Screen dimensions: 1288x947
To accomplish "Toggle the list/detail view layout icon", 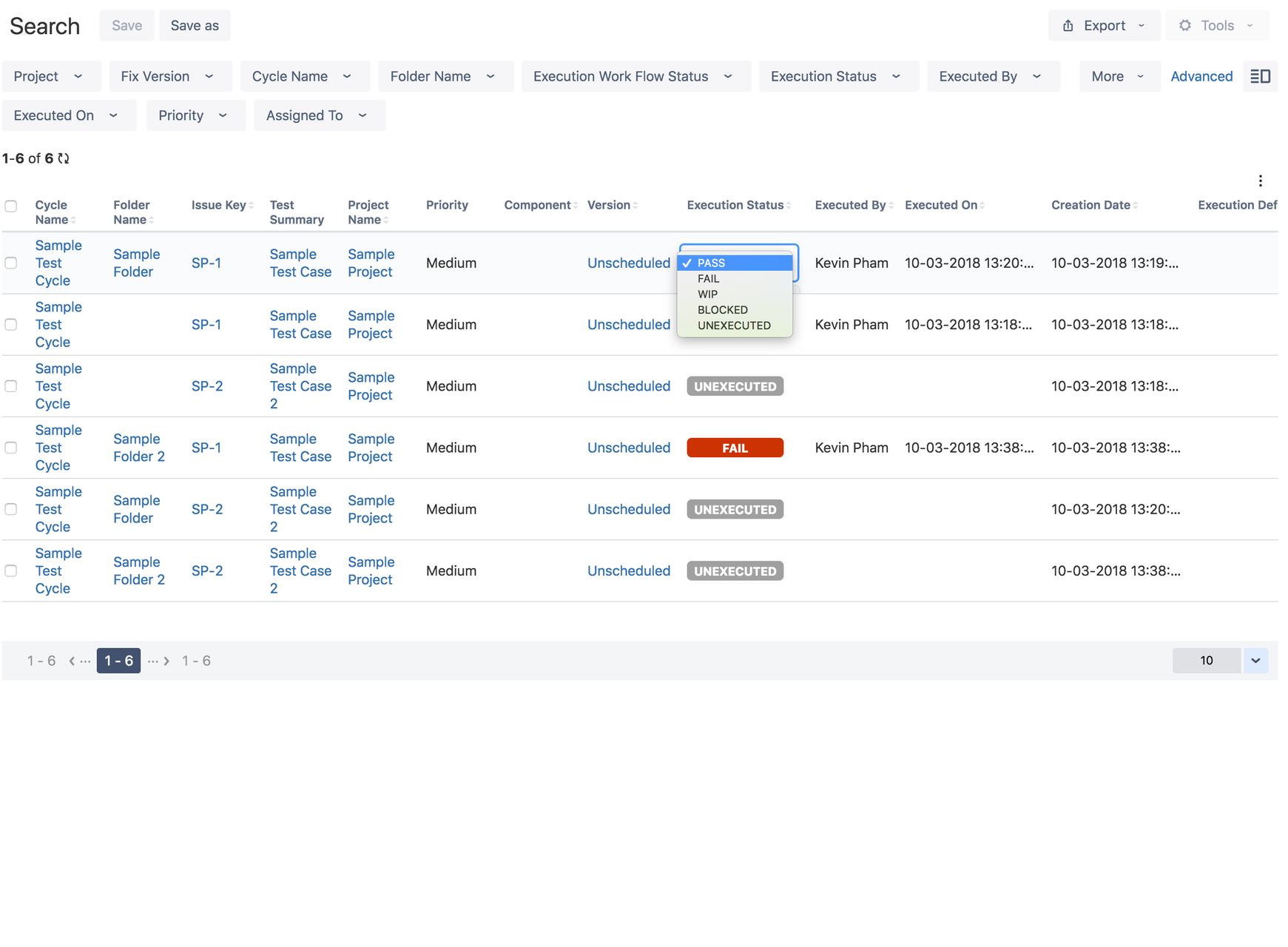I will pos(1261,76).
